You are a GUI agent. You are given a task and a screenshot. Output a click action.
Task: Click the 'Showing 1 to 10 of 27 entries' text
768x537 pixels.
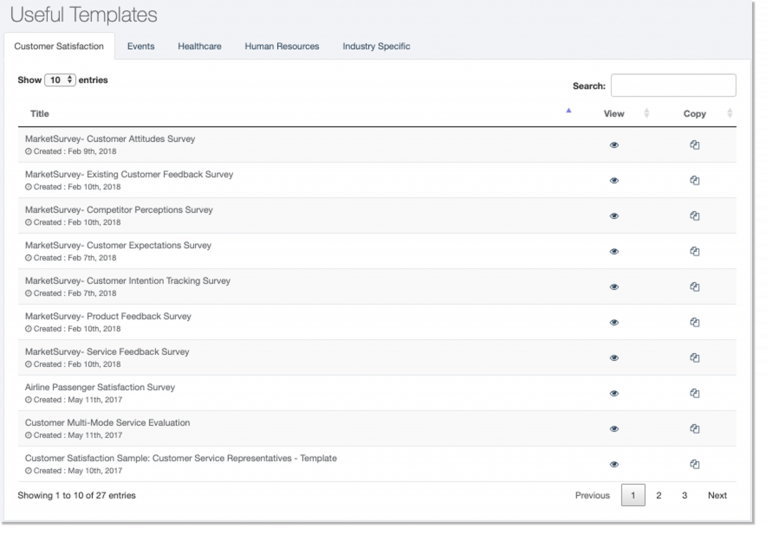(76, 495)
